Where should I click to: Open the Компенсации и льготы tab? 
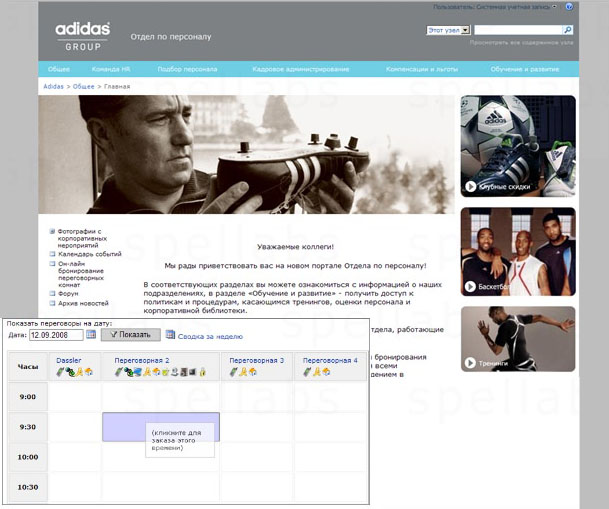point(422,69)
